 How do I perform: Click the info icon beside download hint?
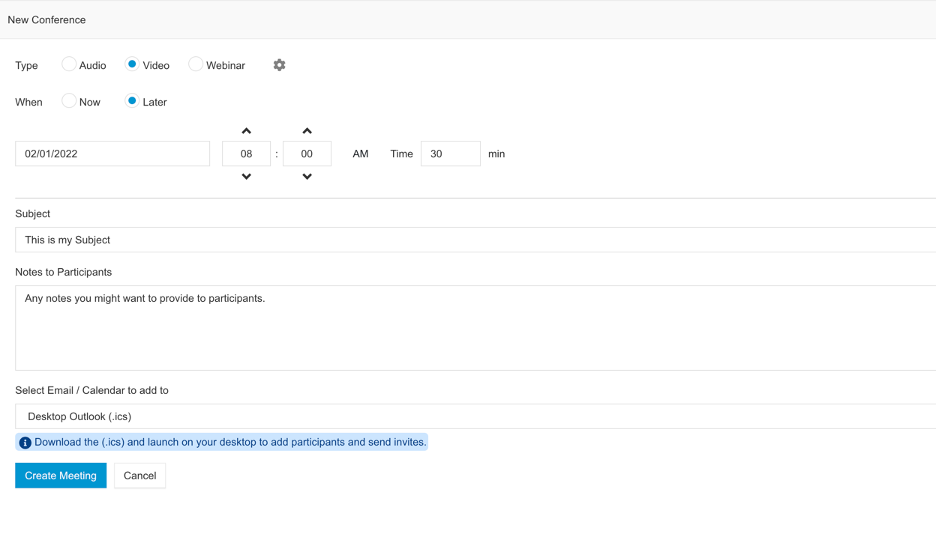[x=25, y=443]
